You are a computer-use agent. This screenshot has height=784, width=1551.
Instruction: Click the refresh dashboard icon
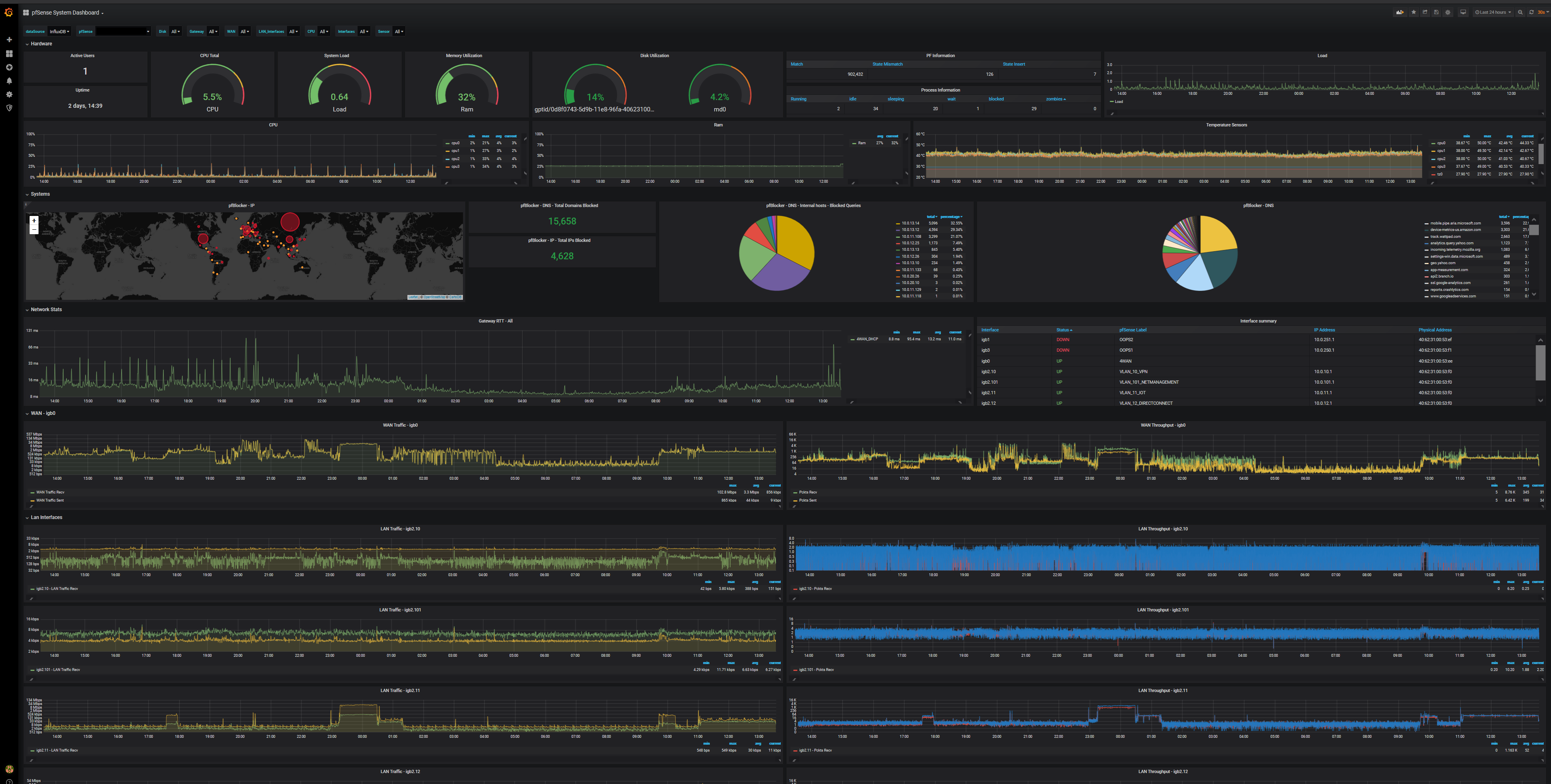1531,12
